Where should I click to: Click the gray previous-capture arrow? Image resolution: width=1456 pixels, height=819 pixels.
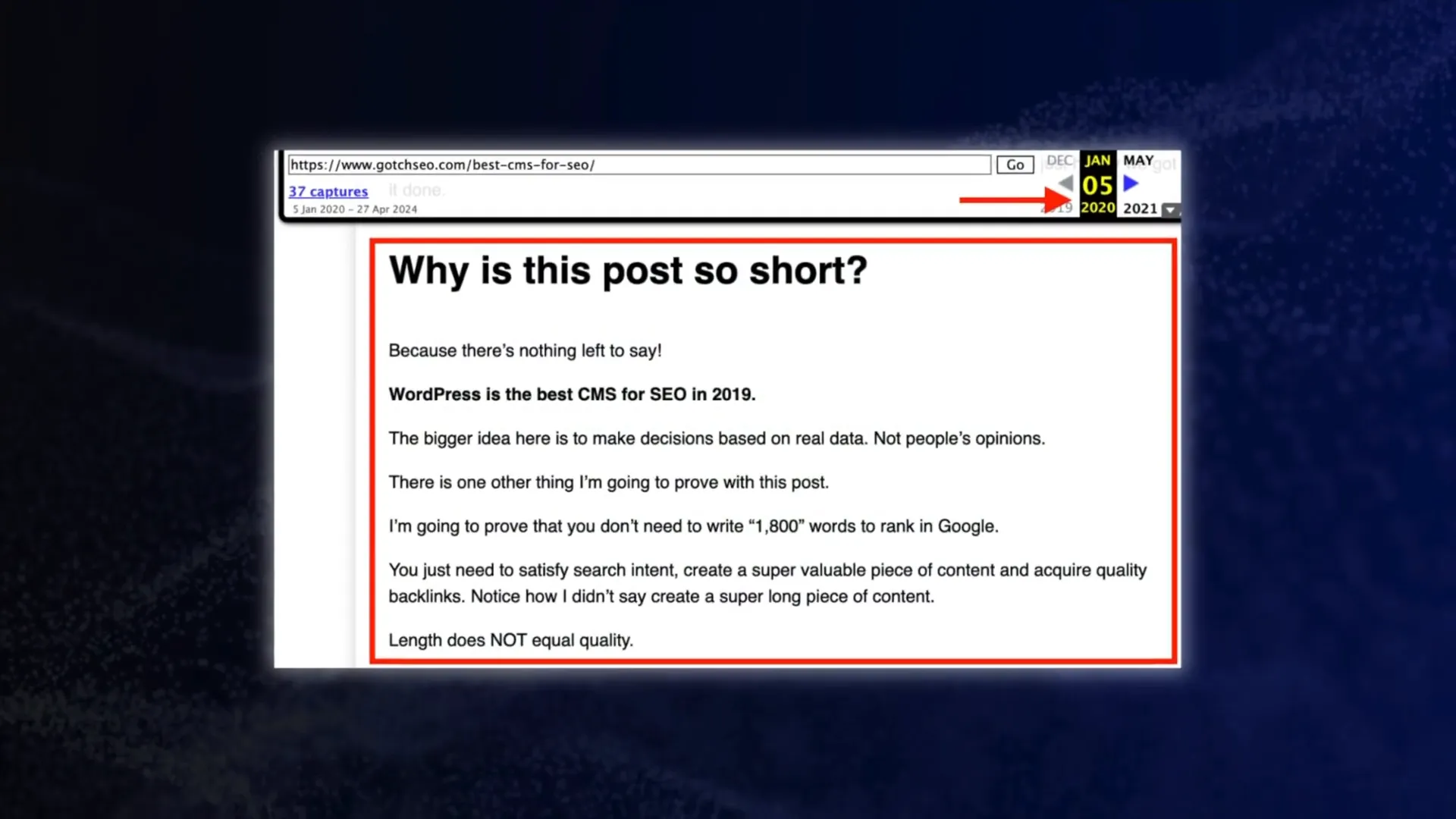click(x=1065, y=183)
